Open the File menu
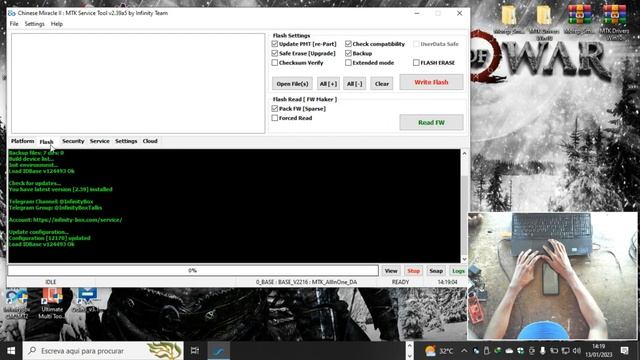 [14, 24]
